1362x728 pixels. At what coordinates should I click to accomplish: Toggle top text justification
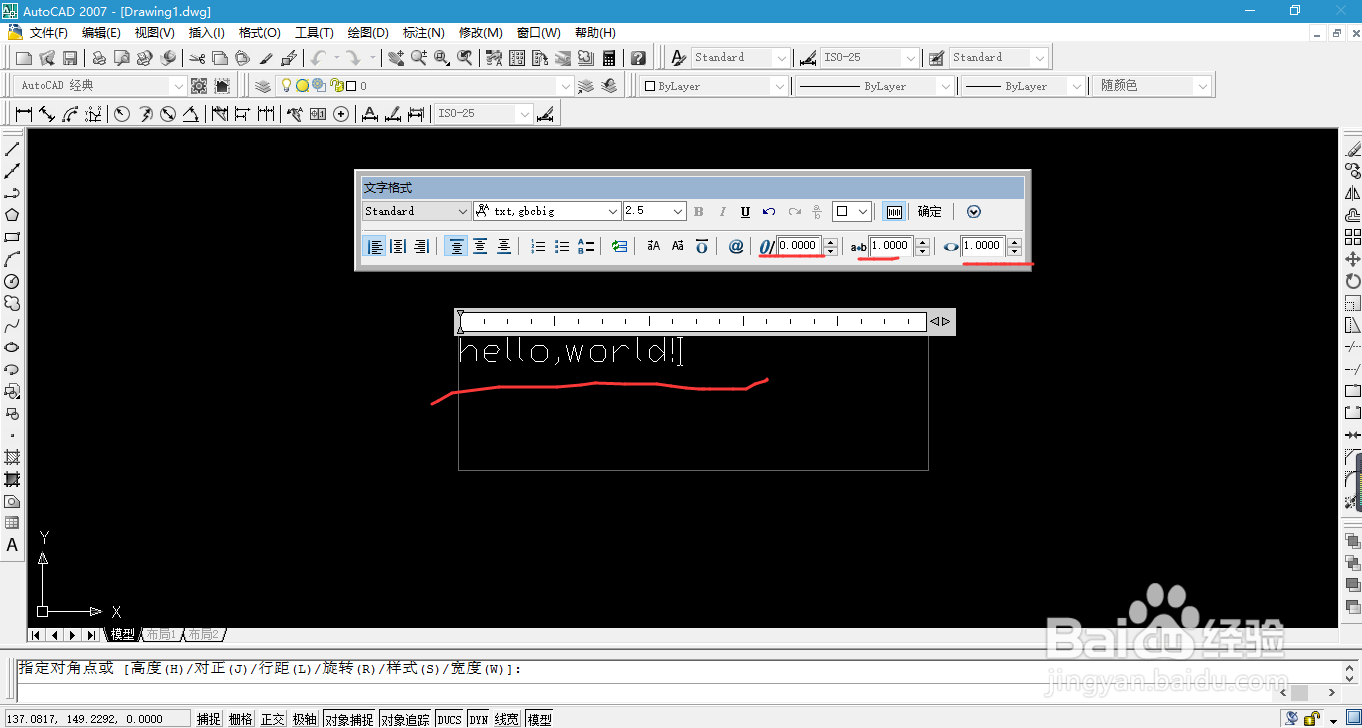(456, 246)
